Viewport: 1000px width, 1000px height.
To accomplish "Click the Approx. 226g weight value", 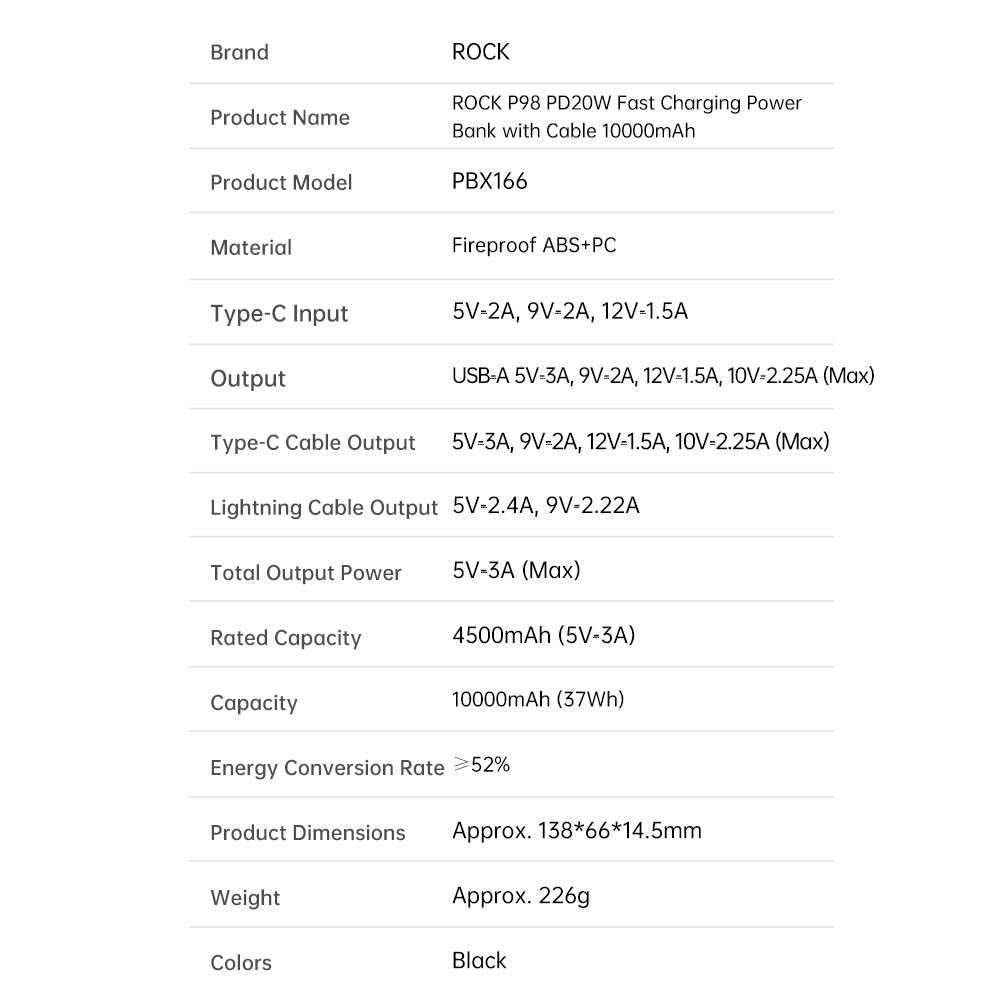I will (520, 896).
